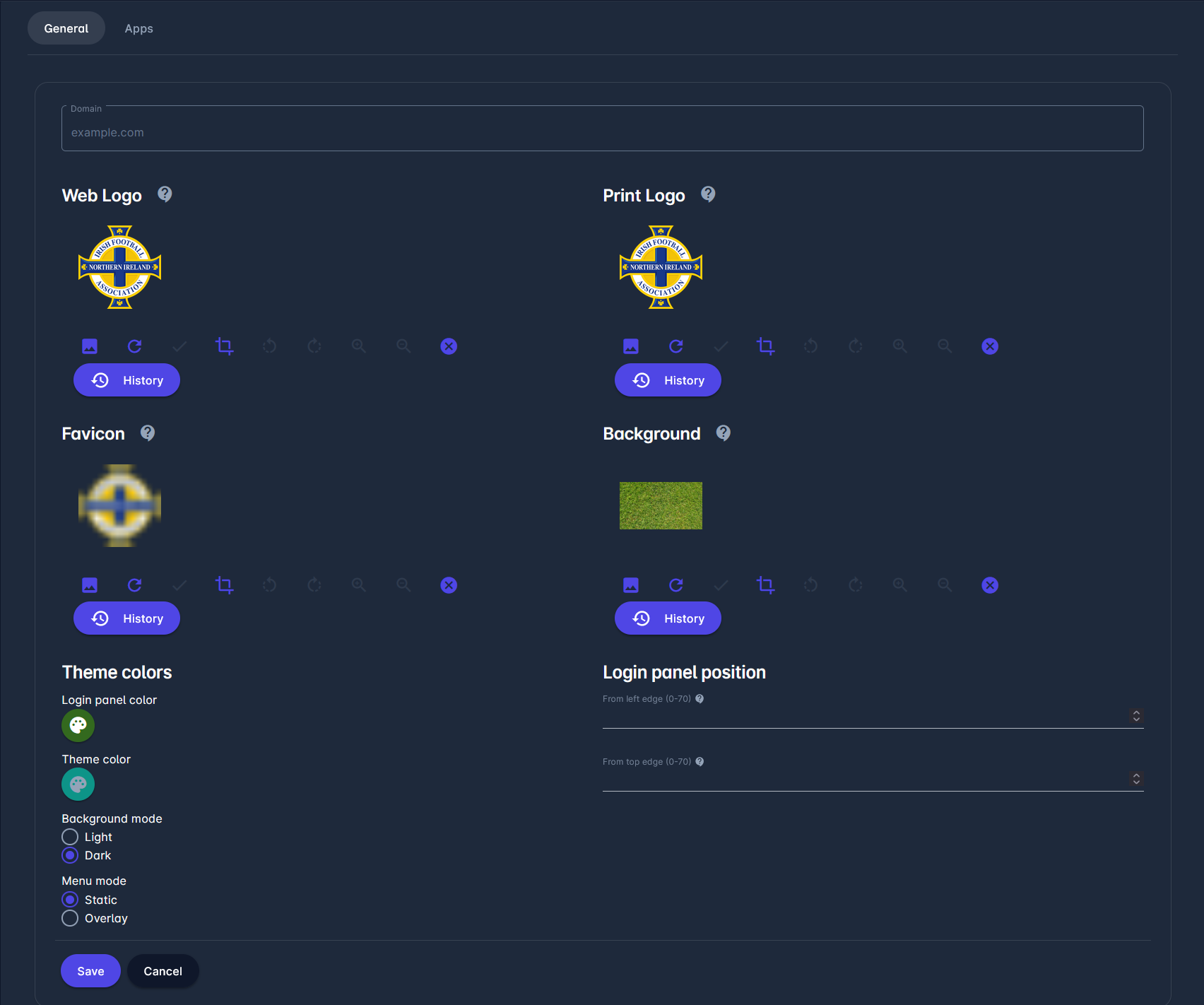Select Dark background mode
The width and height of the screenshot is (1204, 1005).
[x=70, y=855]
